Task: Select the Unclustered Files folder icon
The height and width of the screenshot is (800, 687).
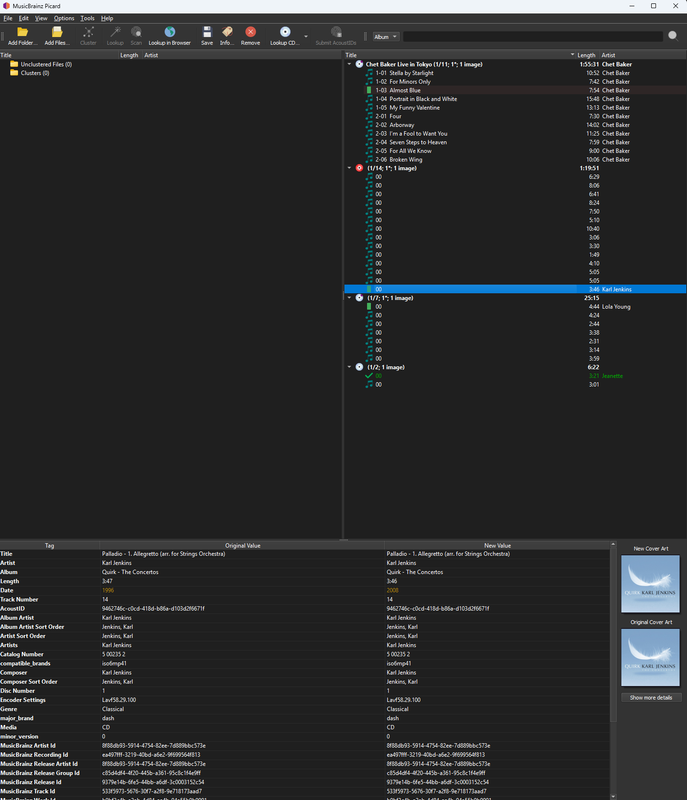Action: 14,64
